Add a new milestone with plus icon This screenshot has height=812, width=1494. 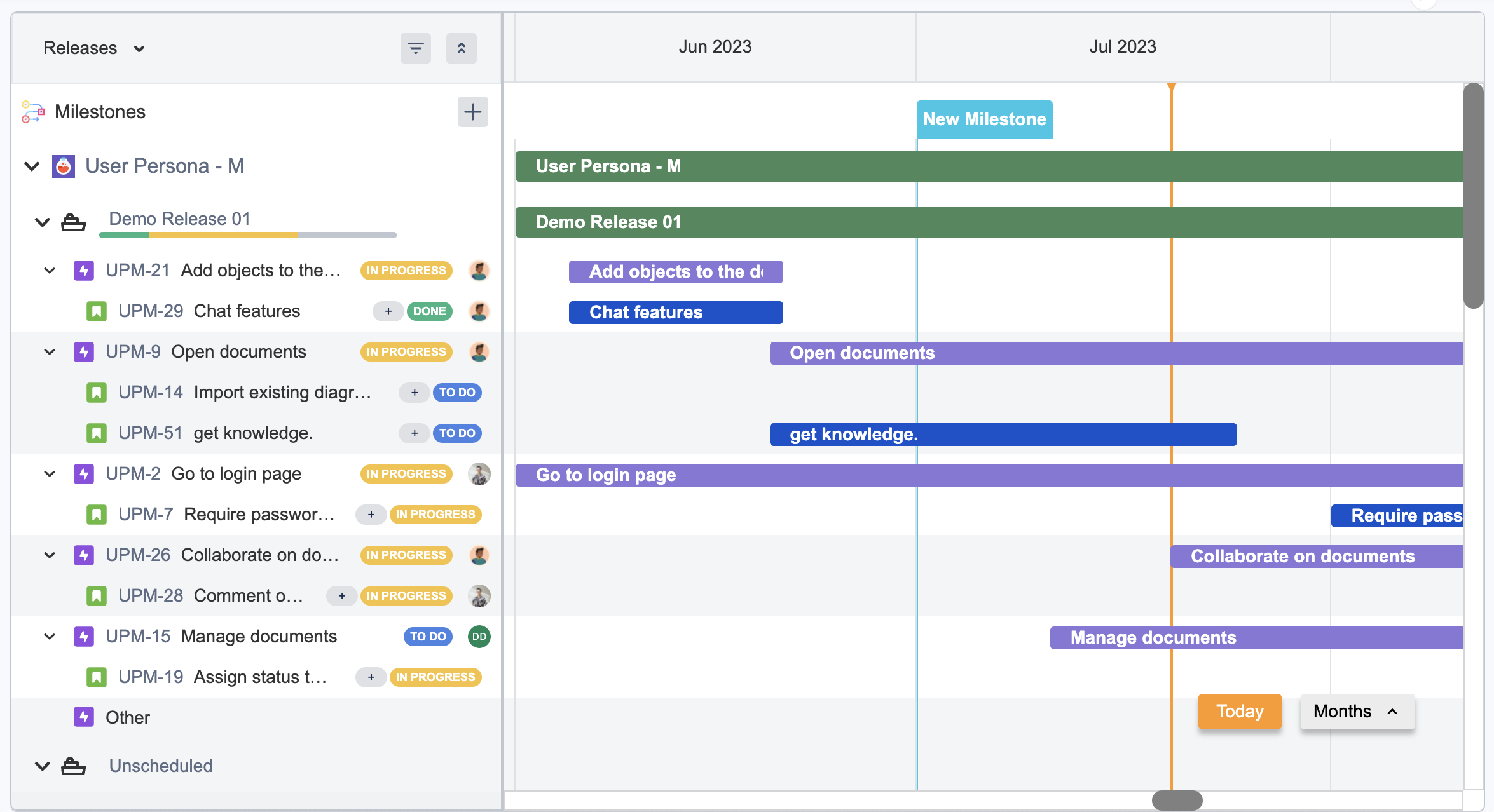[x=472, y=112]
